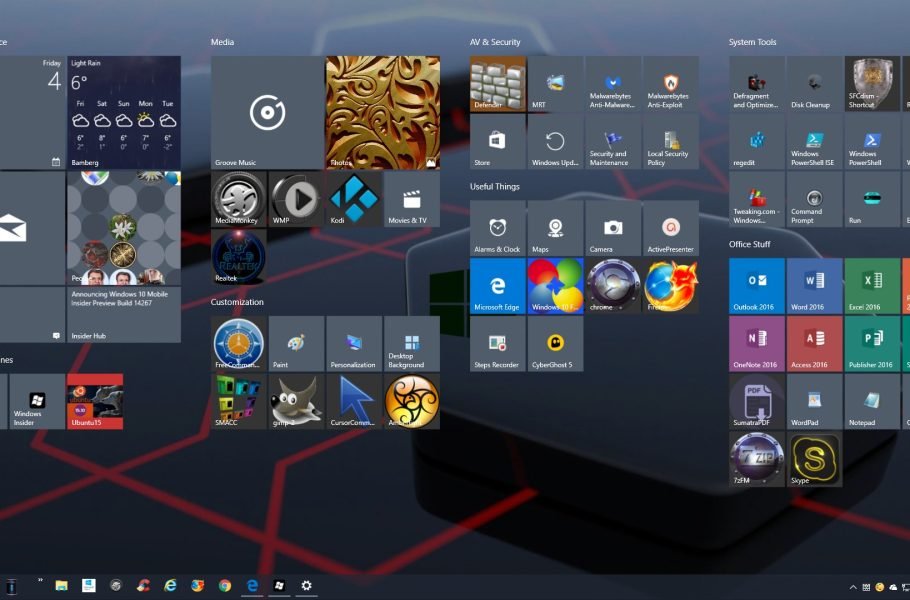
Task: Open Tweaking.com Windows tile
Action: point(757,199)
